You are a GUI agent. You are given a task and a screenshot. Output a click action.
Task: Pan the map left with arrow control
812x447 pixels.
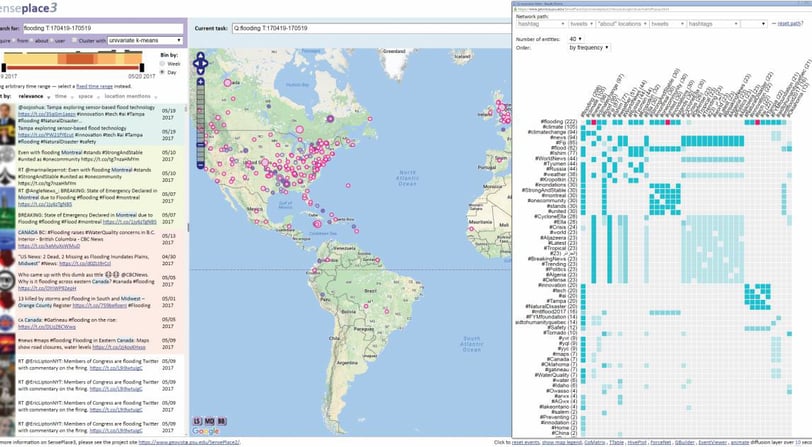pyautogui.click(x=195, y=64)
